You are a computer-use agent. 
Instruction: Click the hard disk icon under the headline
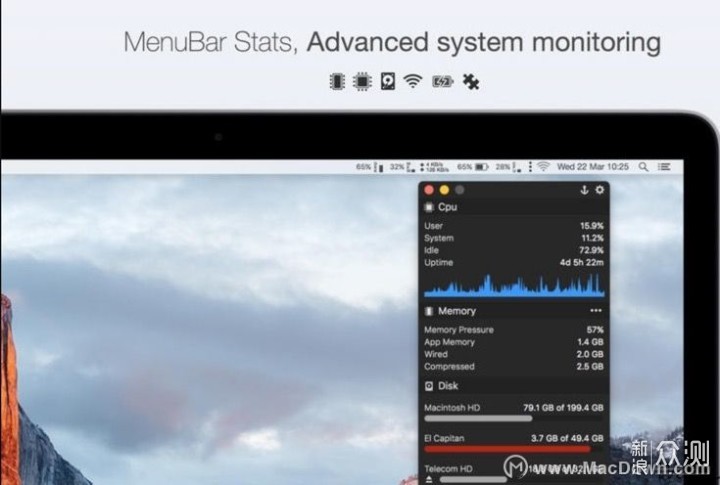[x=388, y=81]
